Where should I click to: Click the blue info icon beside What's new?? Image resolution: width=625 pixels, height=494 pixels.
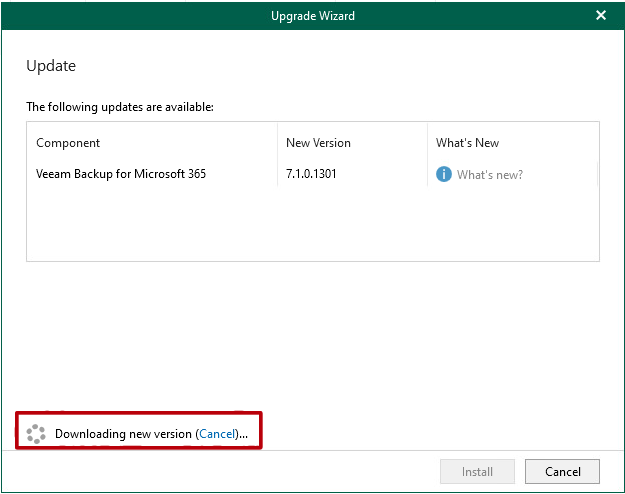pos(444,174)
